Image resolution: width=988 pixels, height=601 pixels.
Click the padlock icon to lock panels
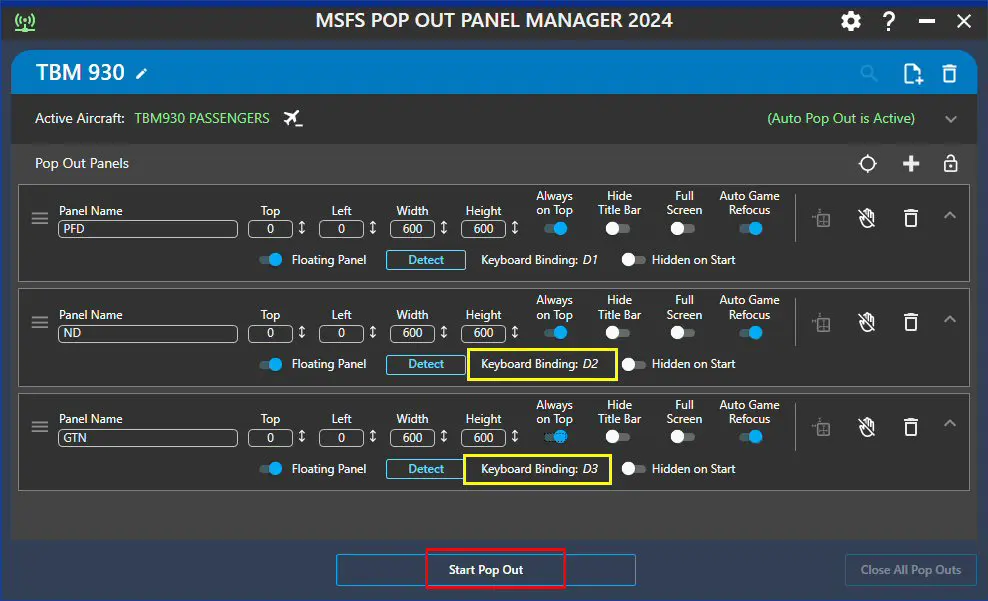pos(951,163)
